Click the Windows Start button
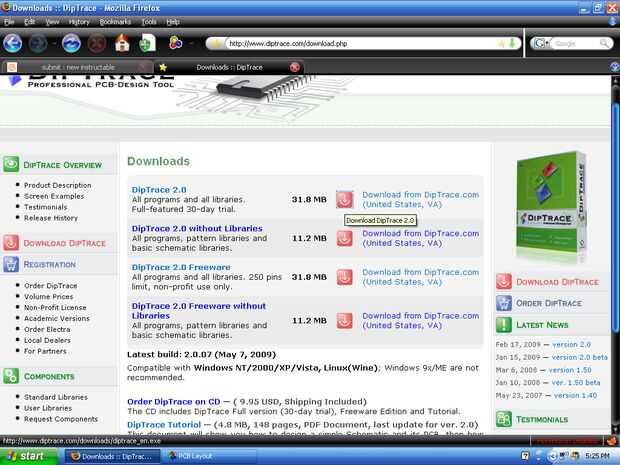The height and width of the screenshot is (465, 620). [x=28, y=456]
